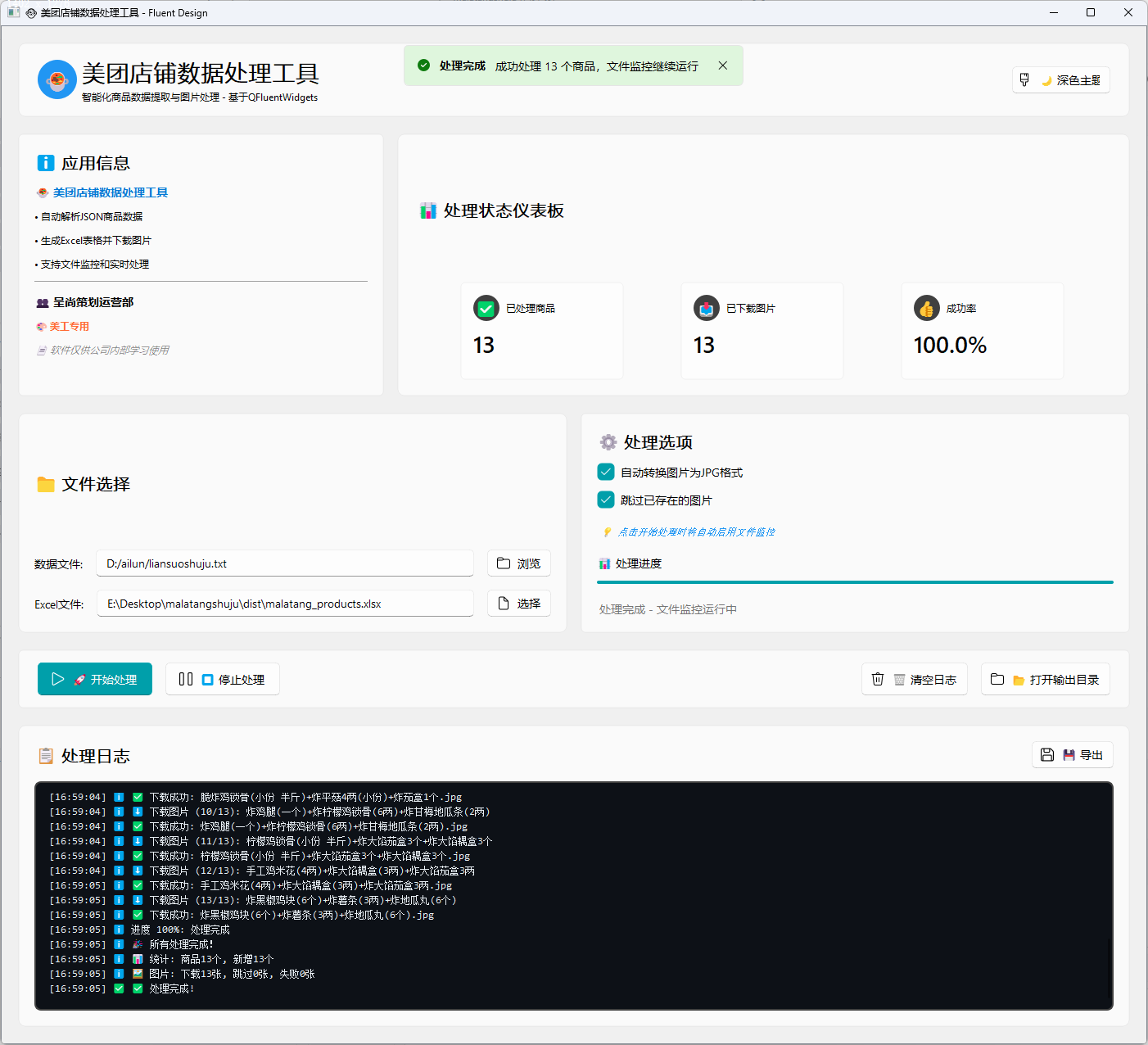Viewport: 1148px width, 1045px height.
Task: Start processing with 开始处理 button
Action: (95, 679)
